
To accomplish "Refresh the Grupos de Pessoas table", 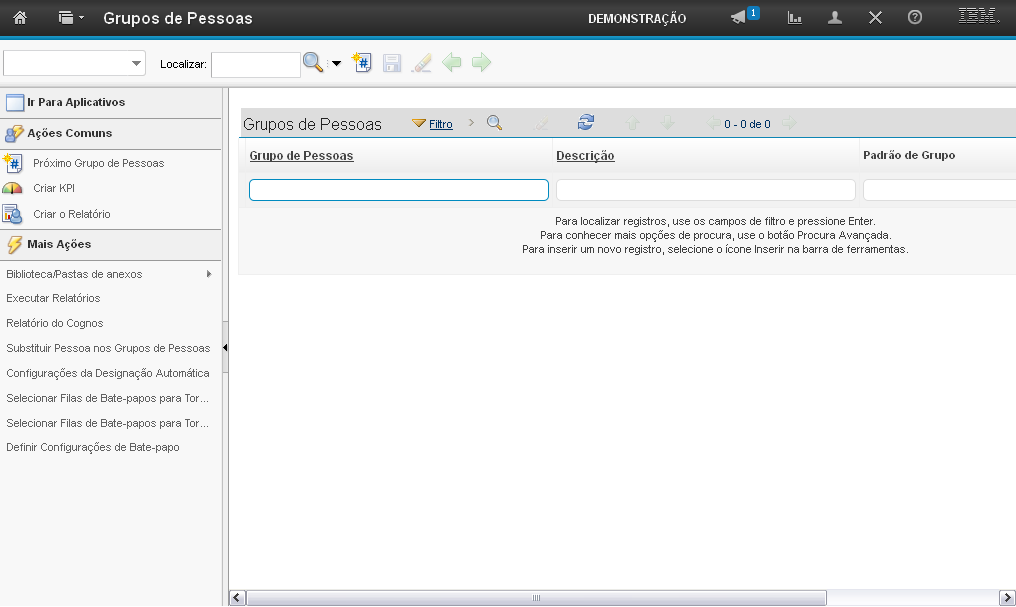I will 586,123.
